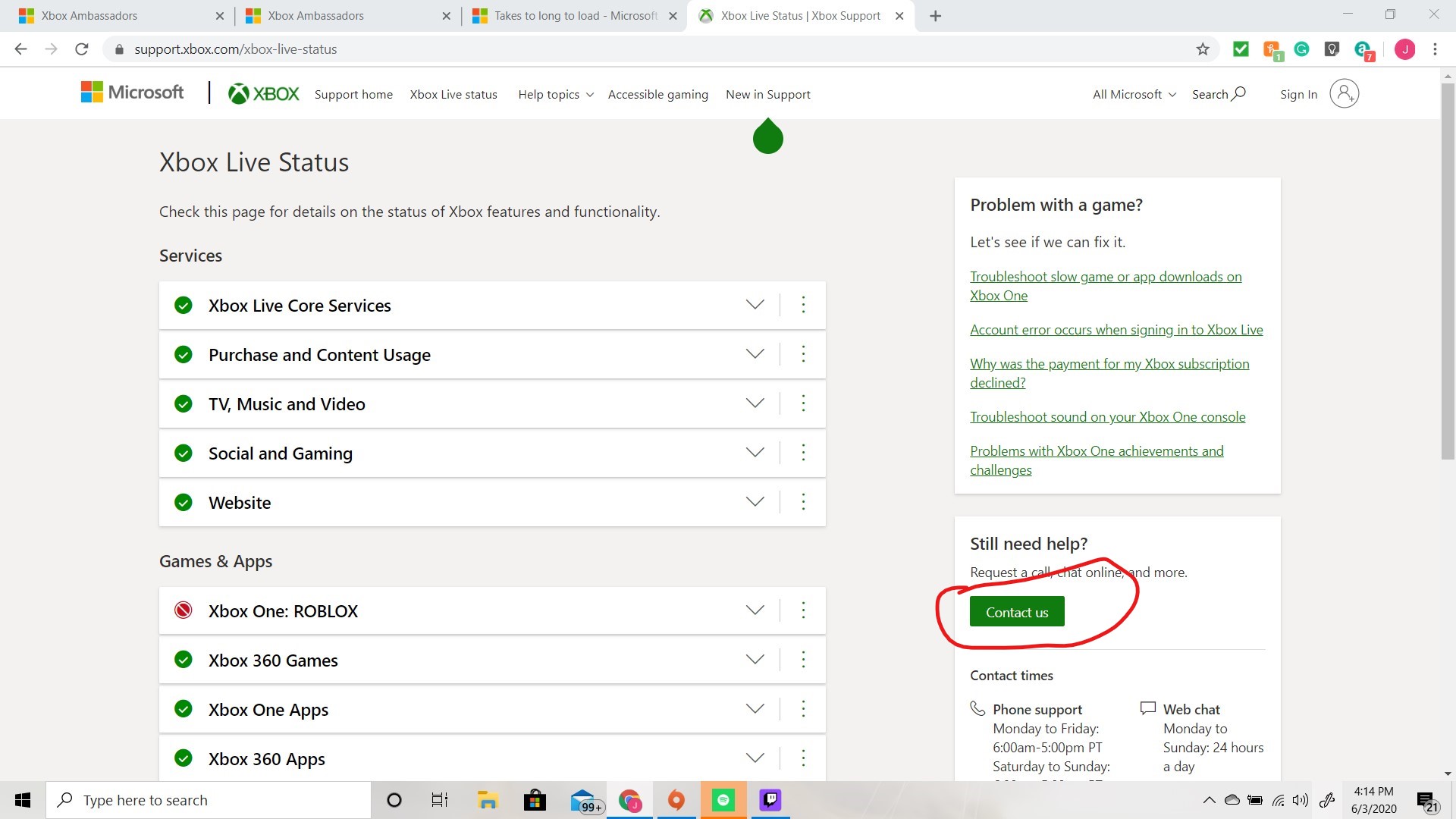This screenshot has height=819, width=1456.
Task: Bookmark this page with the star icon
Action: pyautogui.click(x=1203, y=49)
